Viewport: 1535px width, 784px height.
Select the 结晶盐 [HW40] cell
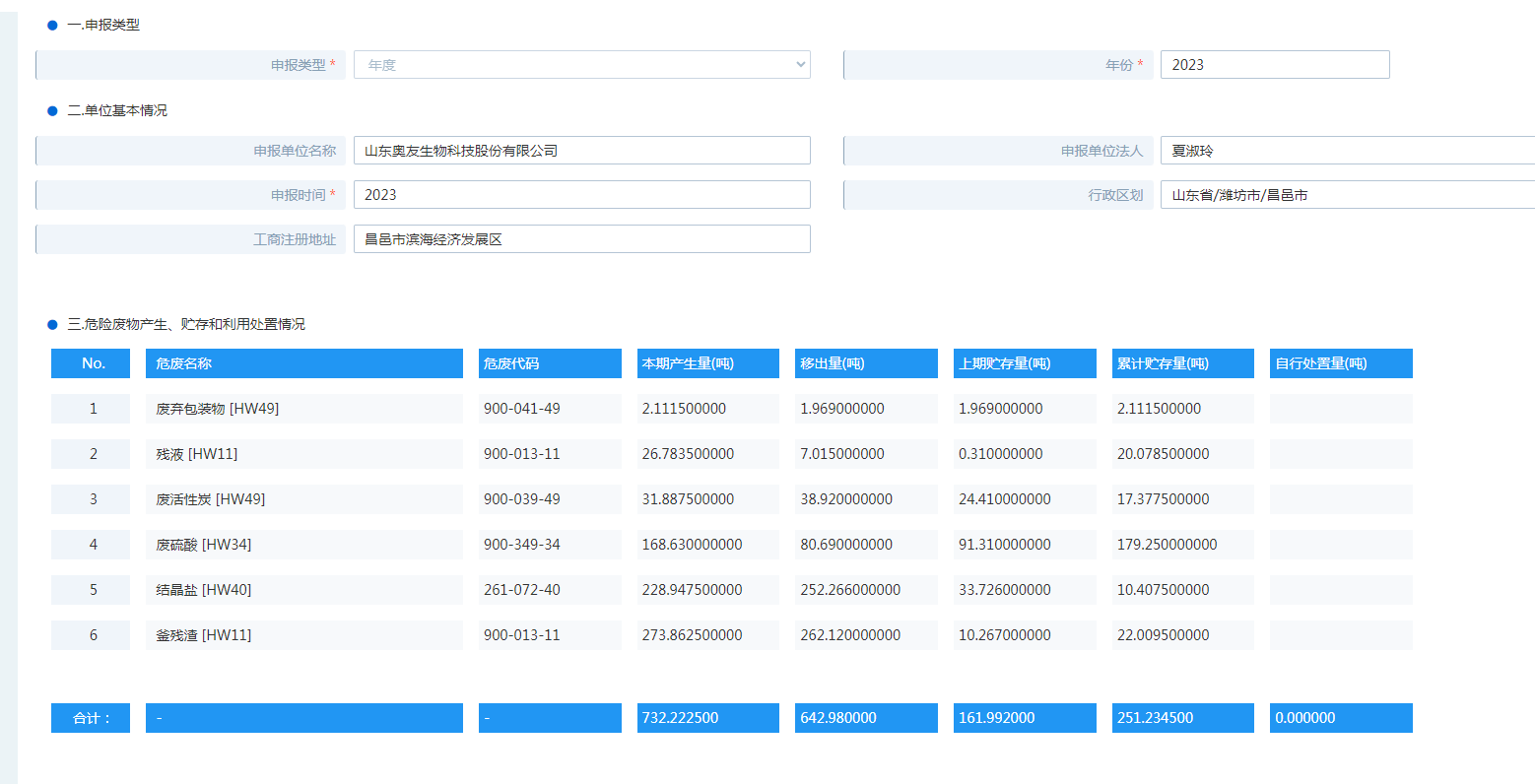click(x=304, y=590)
